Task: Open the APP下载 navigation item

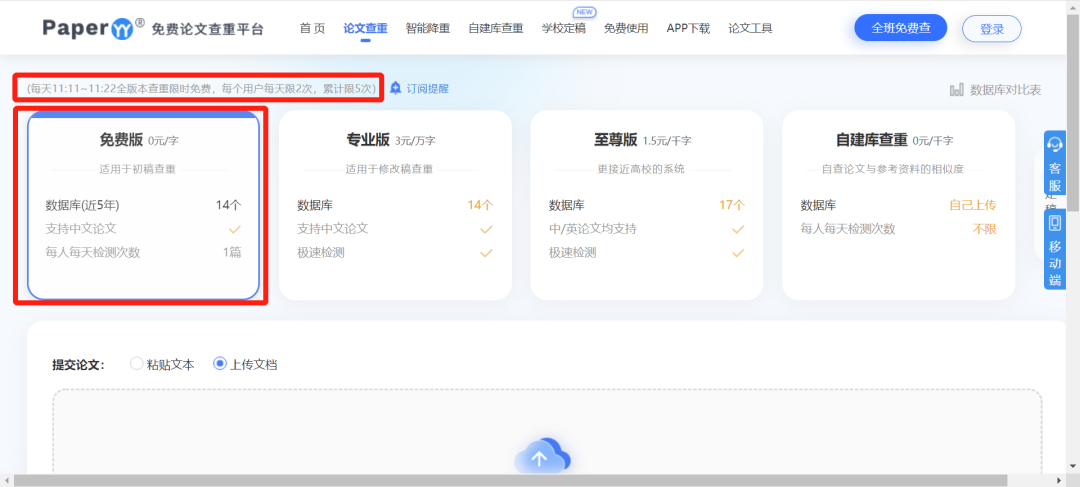Action: pos(688,29)
